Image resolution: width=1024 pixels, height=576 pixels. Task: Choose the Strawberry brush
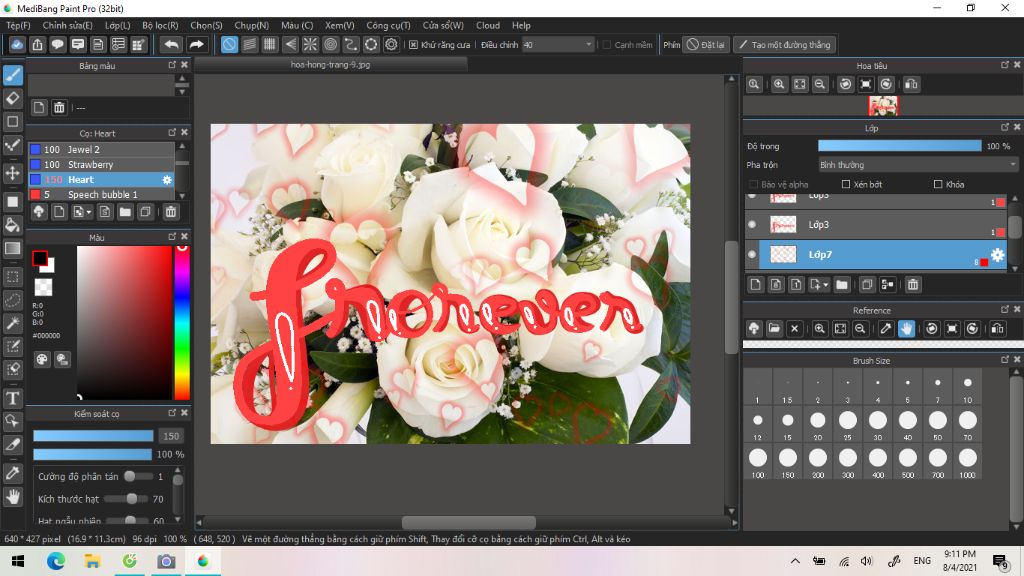click(x=102, y=165)
